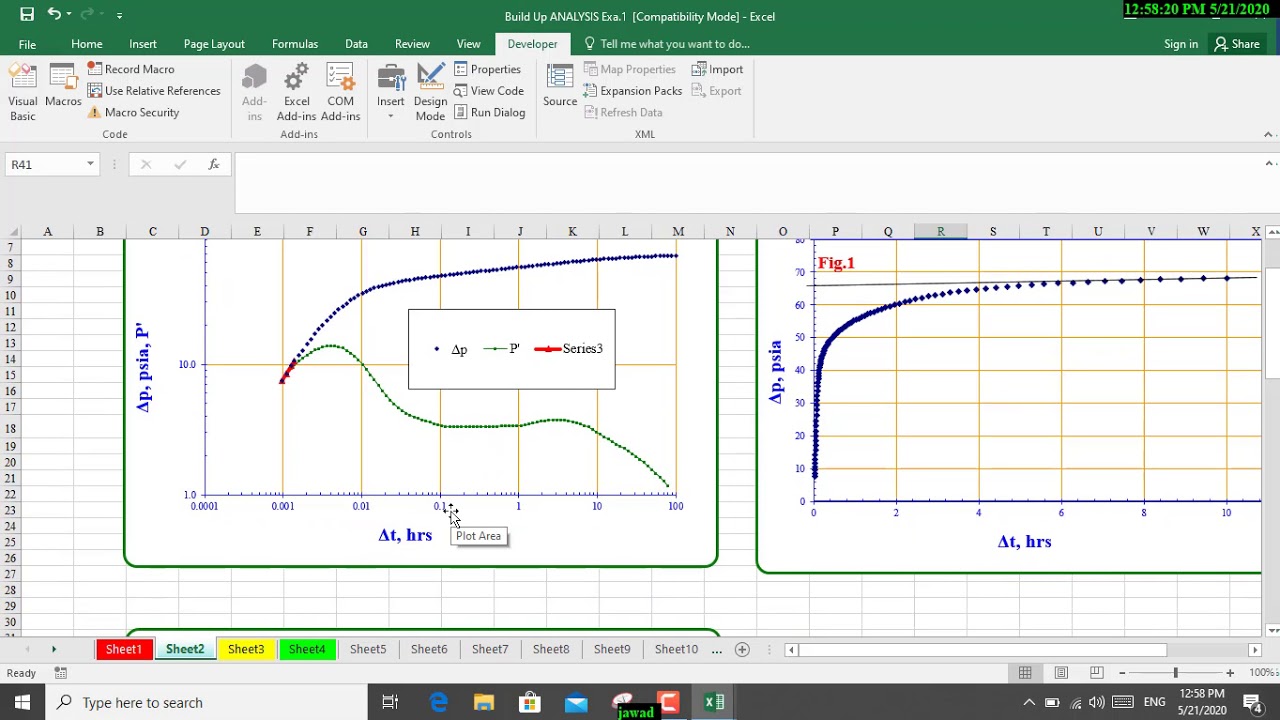
Task: Switch to the View tab
Action: (468, 44)
